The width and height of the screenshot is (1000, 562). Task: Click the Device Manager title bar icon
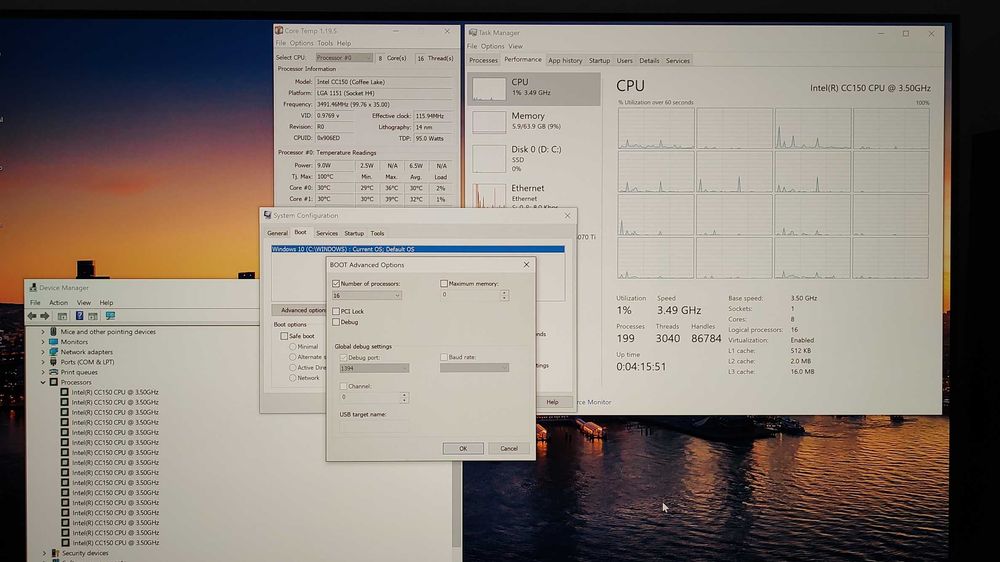(33, 288)
